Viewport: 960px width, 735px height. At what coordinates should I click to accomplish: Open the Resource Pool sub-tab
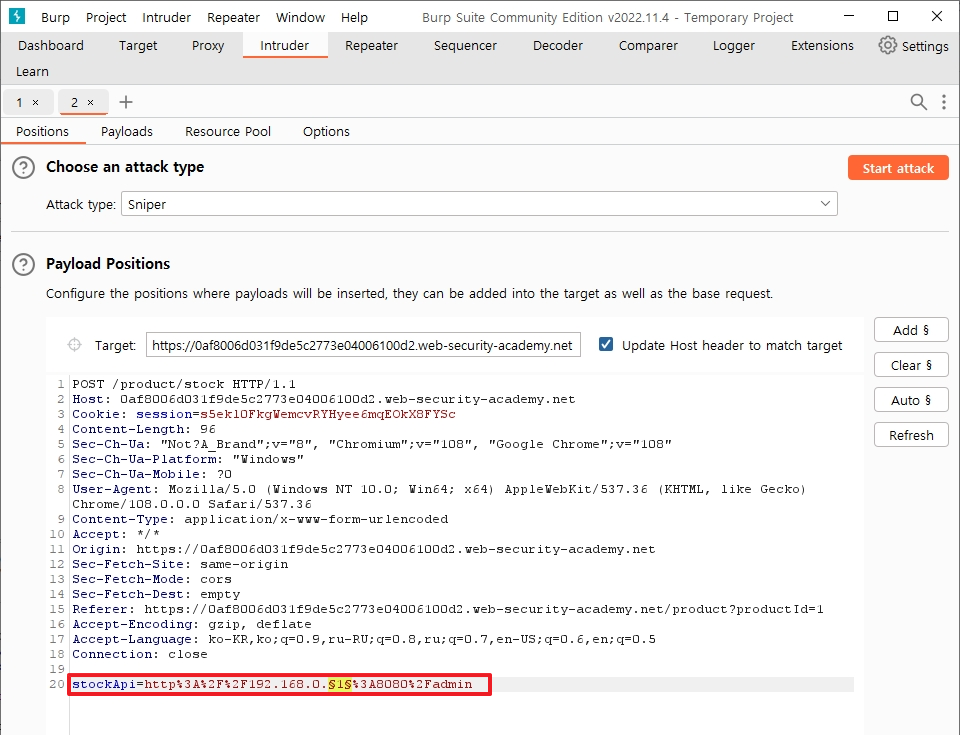228,131
